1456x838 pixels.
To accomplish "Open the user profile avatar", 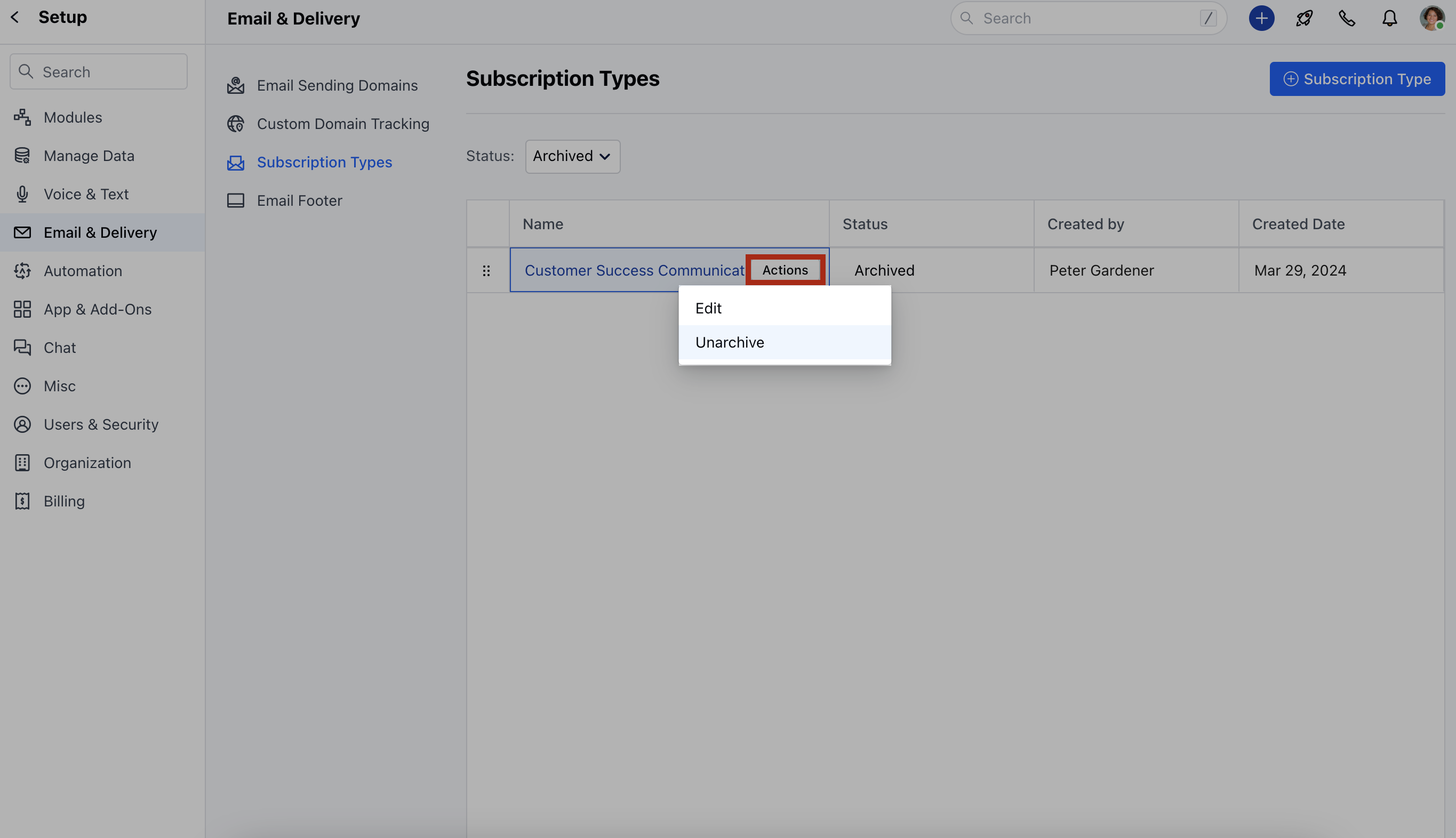I will coord(1431,19).
